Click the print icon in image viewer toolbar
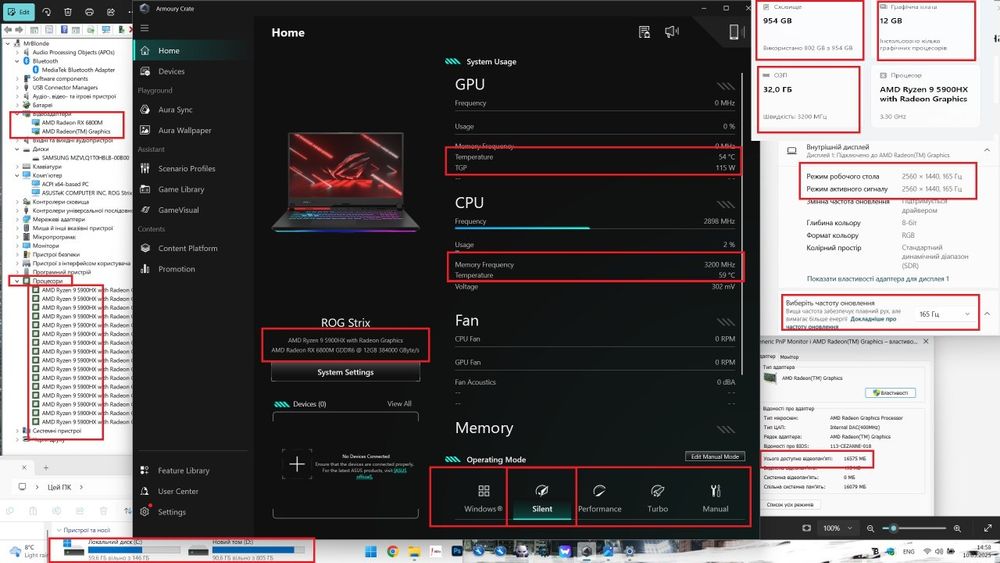The width and height of the screenshot is (1000, 563). [x=89, y=12]
